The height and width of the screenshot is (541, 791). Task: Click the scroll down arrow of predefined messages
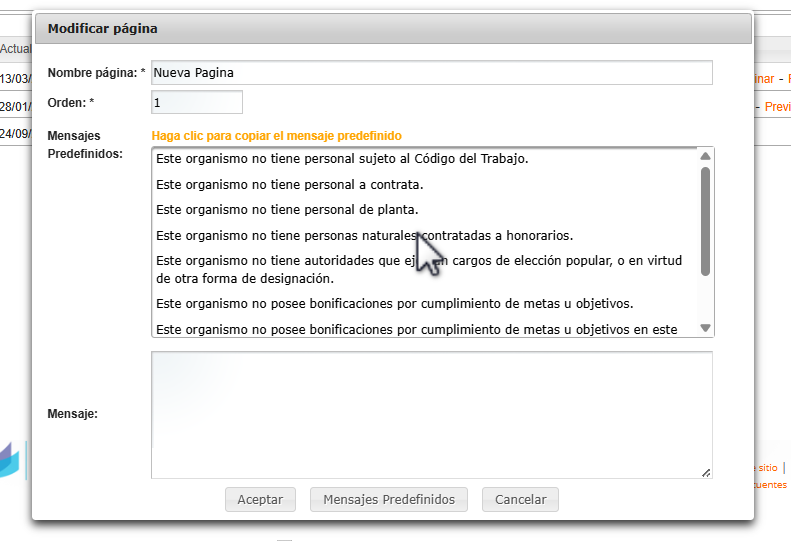[705, 328]
